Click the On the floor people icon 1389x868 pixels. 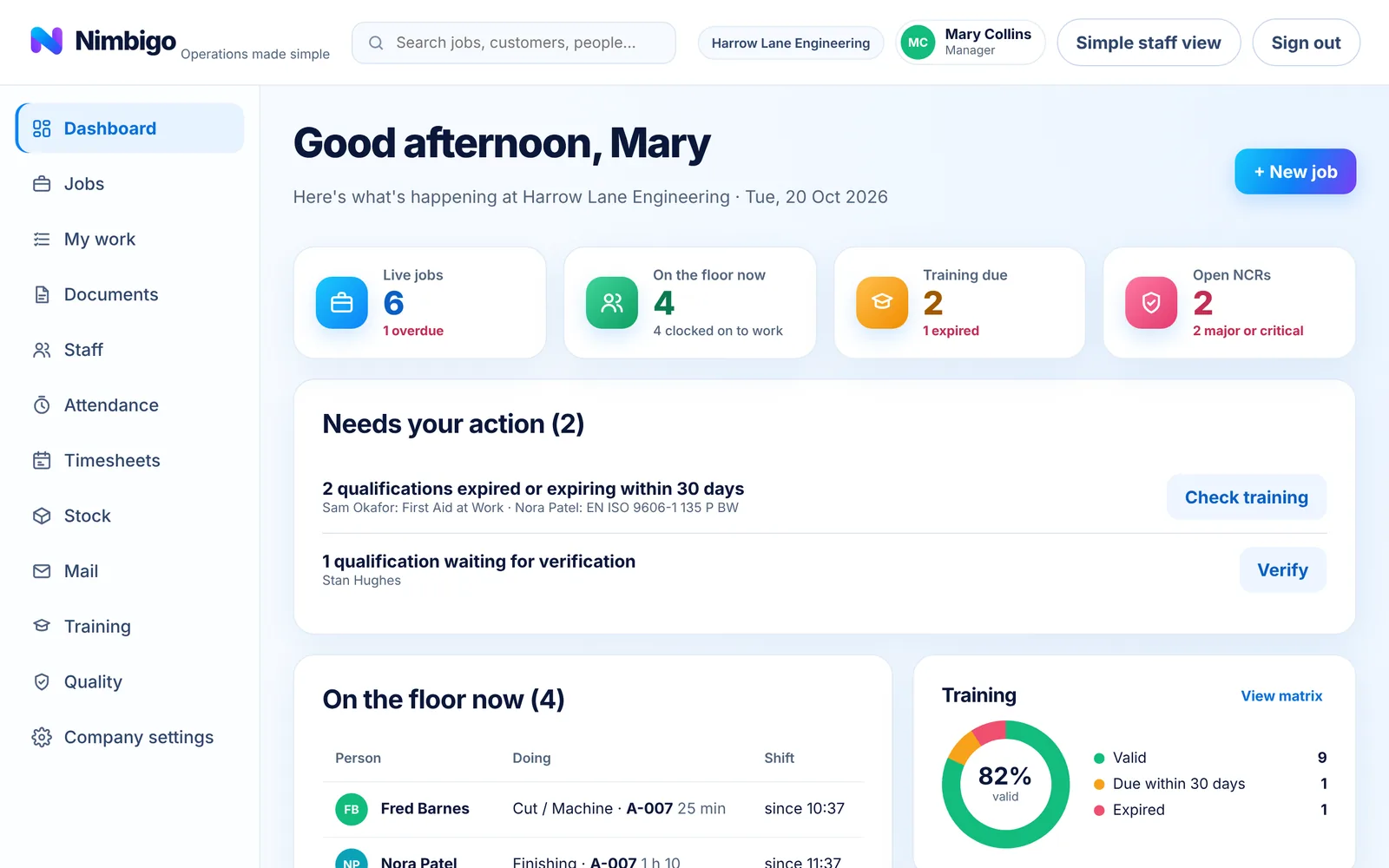click(x=612, y=303)
